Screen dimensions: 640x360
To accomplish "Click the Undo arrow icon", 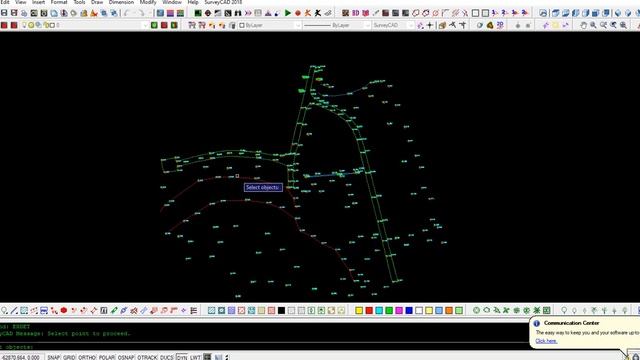I will (127, 13).
